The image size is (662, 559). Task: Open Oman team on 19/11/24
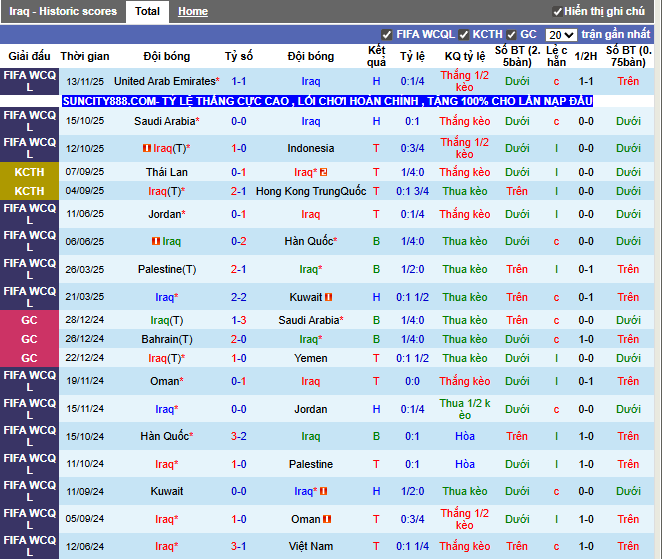[165, 381]
